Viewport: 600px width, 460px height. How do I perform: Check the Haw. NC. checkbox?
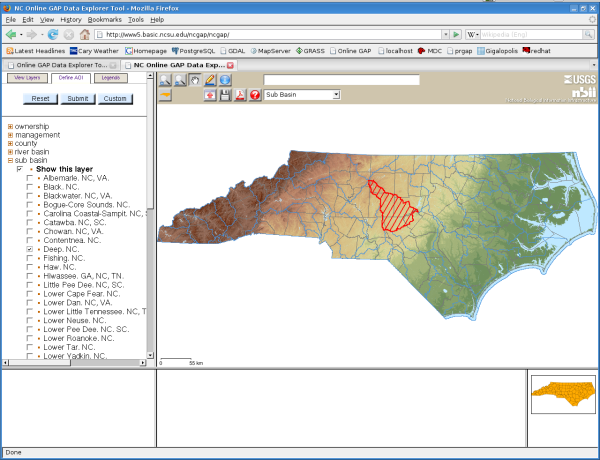[29, 267]
